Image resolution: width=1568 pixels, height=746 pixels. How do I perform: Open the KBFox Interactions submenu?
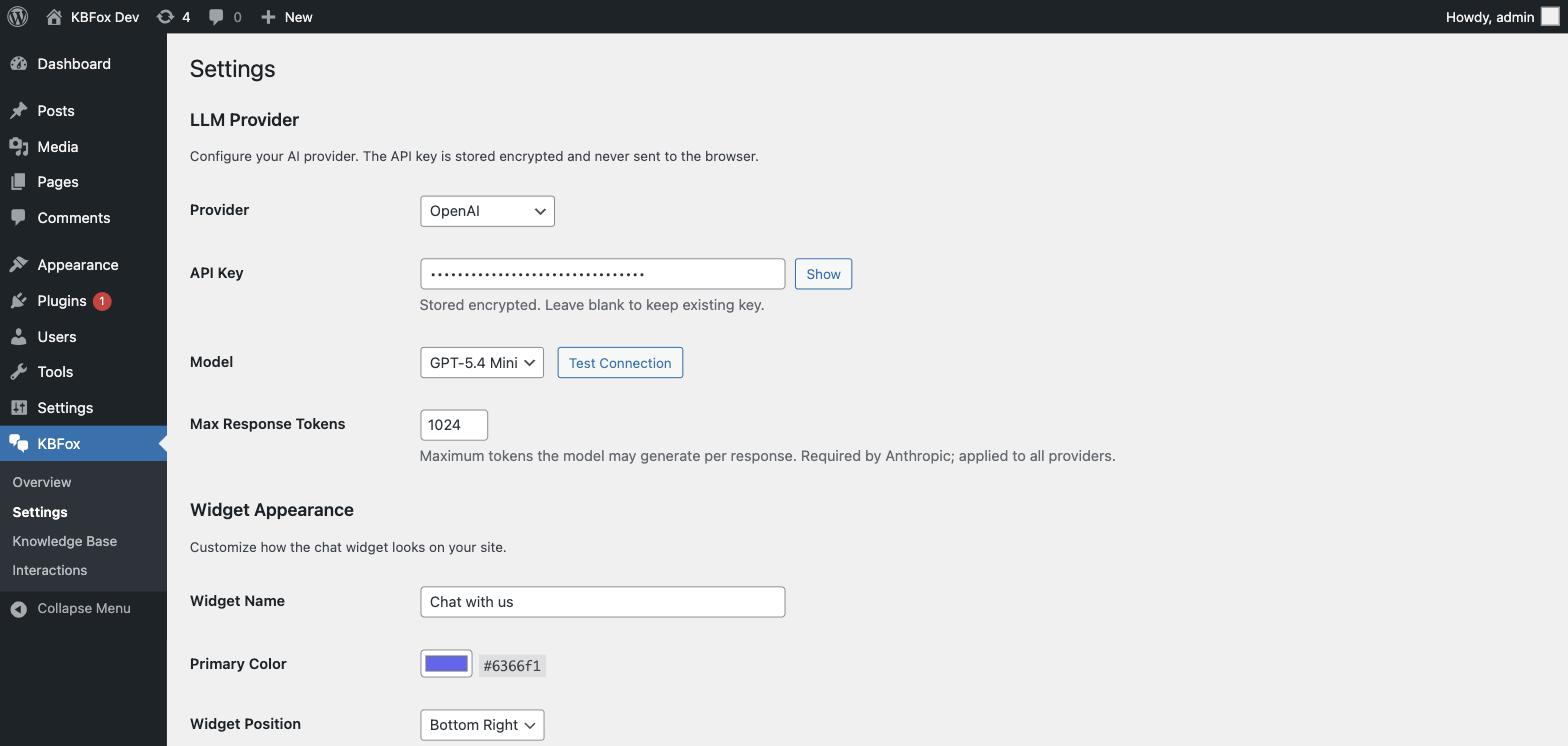(x=50, y=570)
